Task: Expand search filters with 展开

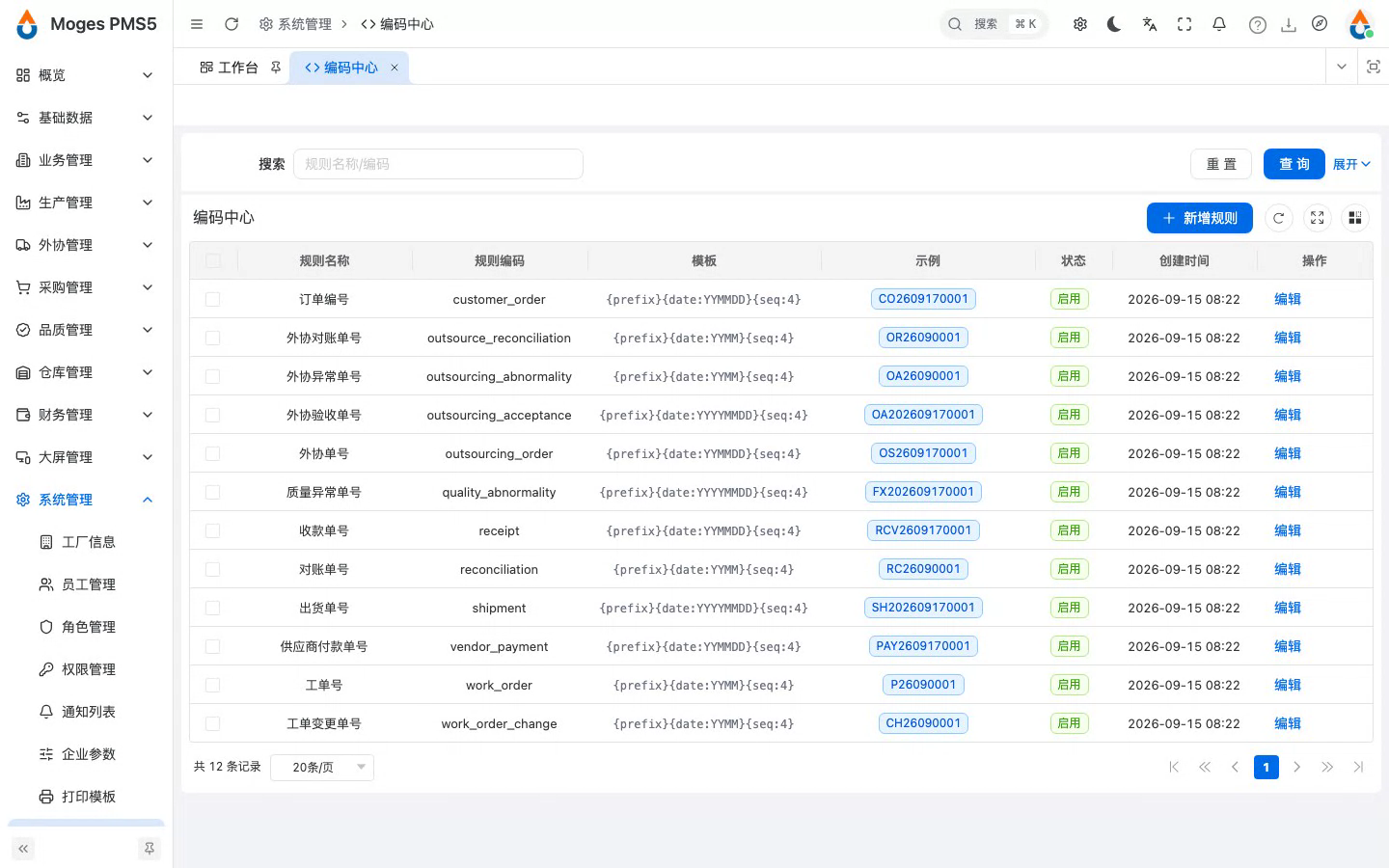Action: click(1351, 164)
